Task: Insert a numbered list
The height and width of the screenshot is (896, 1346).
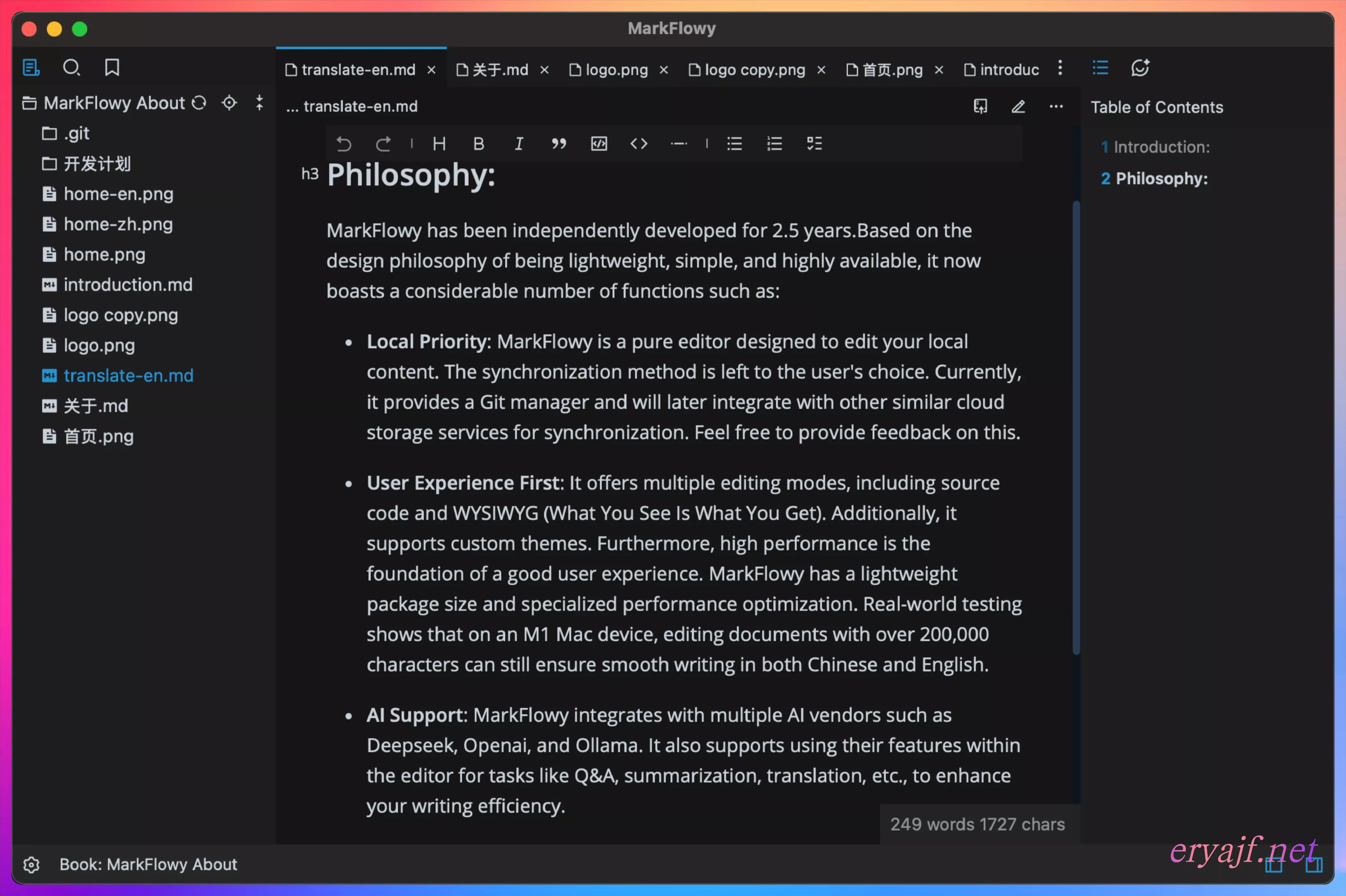Action: (x=775, y=144)
